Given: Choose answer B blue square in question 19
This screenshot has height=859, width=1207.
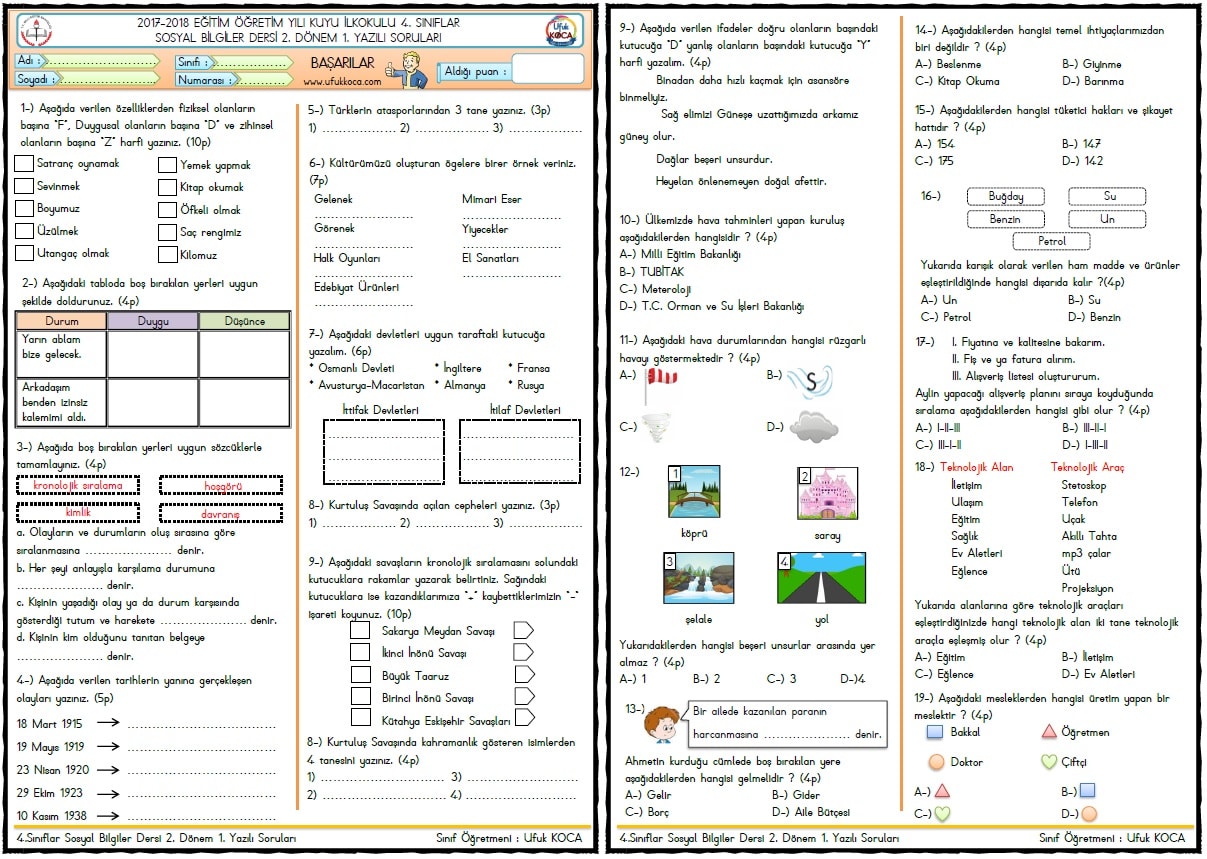Looking at the screenshot, I should pos(1087,791).
